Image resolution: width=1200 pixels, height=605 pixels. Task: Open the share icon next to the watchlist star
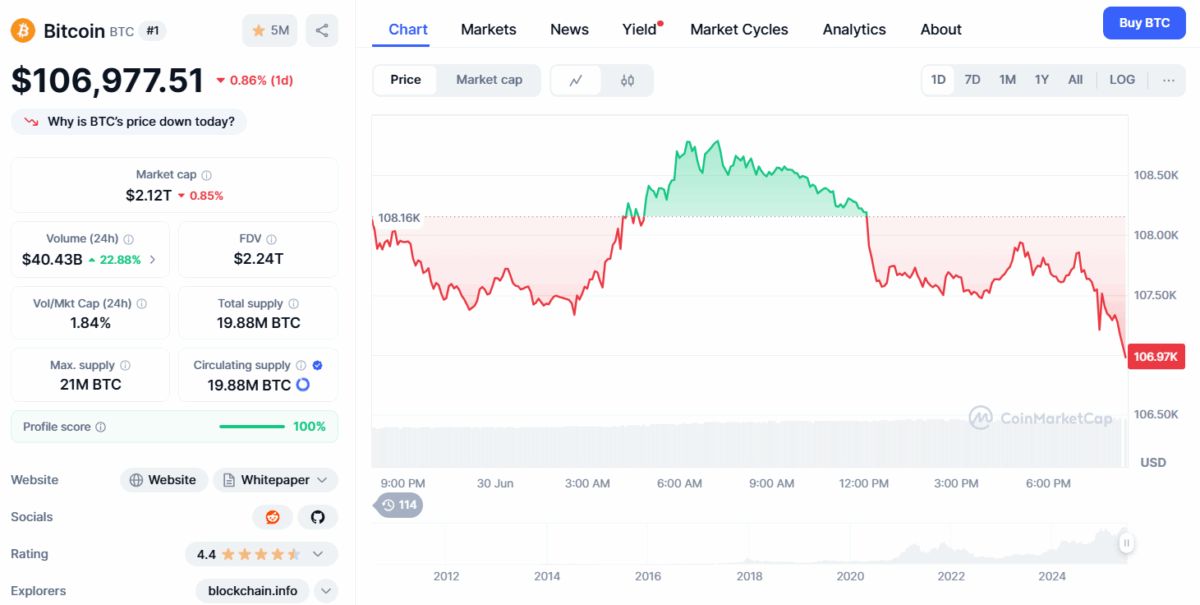[322, 31]
